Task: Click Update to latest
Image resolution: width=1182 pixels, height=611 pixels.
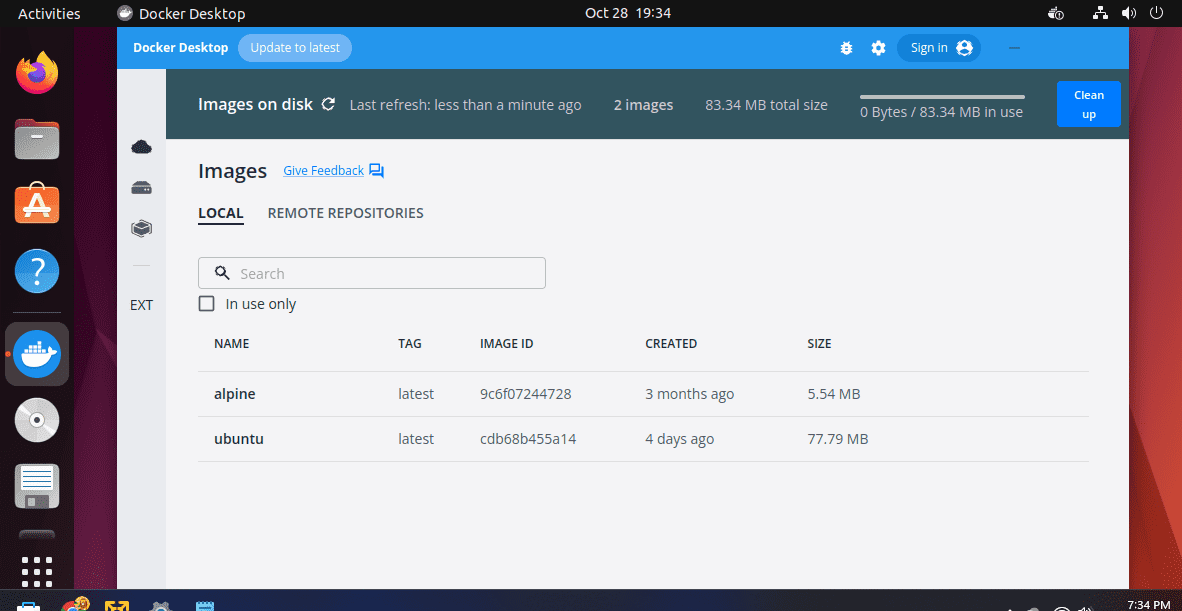Action: click(294, 47)
